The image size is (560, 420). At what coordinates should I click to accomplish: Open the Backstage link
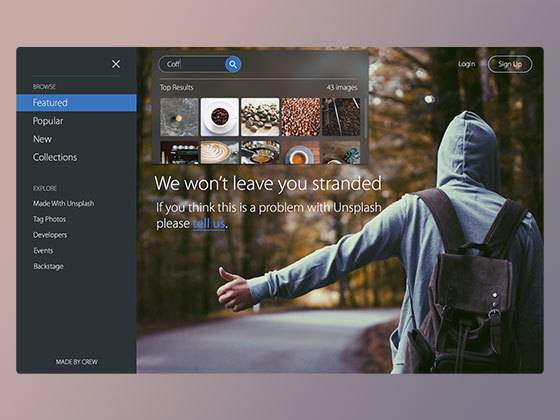pyautogui.click(x=49, y=266)
